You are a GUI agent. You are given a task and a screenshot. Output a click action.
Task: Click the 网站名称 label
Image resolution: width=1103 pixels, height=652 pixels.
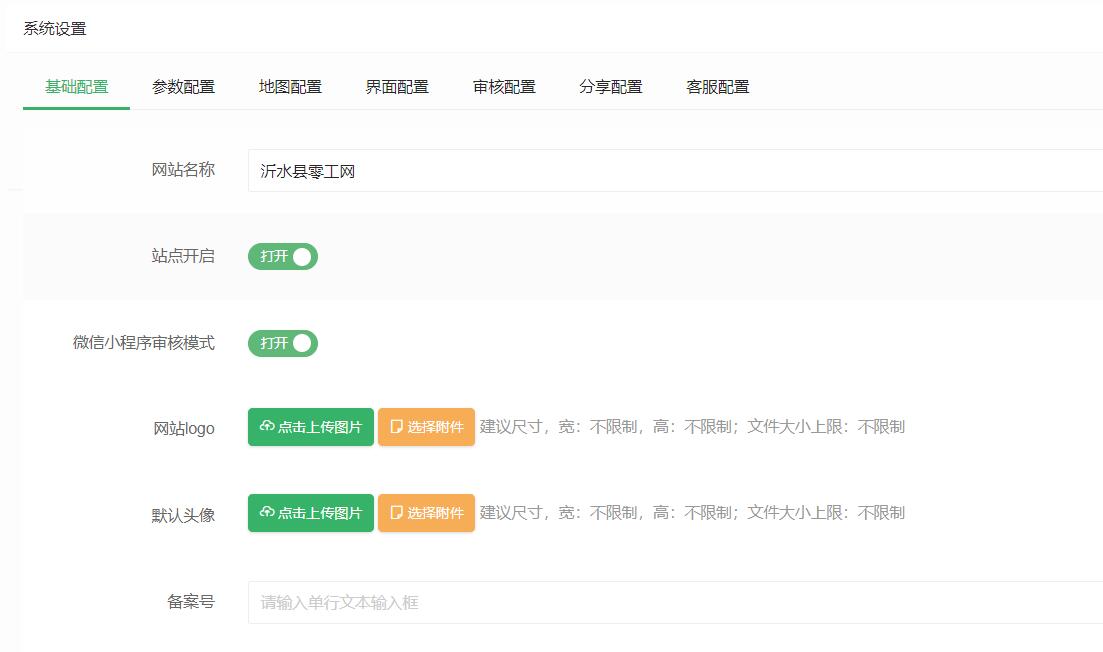(184, 170)
